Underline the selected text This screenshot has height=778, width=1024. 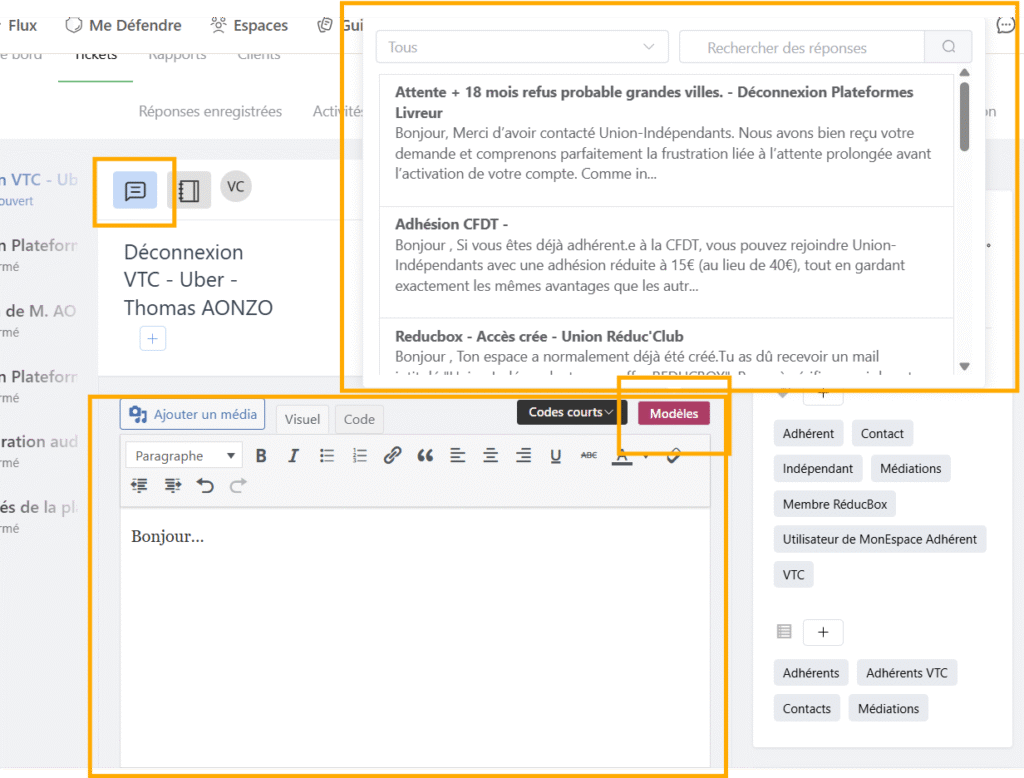pos(555,456)
